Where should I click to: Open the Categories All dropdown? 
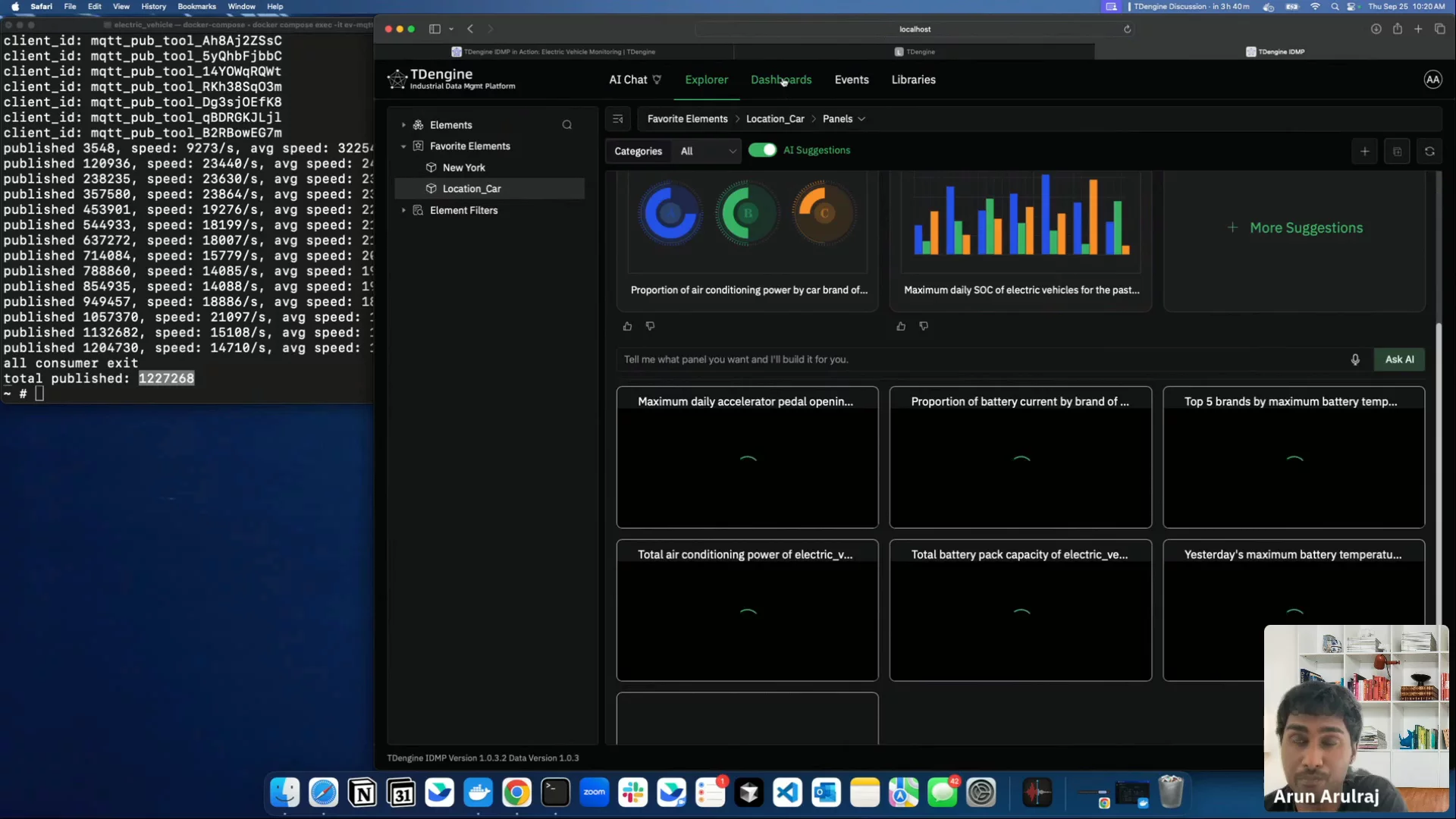click(x=708, y=152)
